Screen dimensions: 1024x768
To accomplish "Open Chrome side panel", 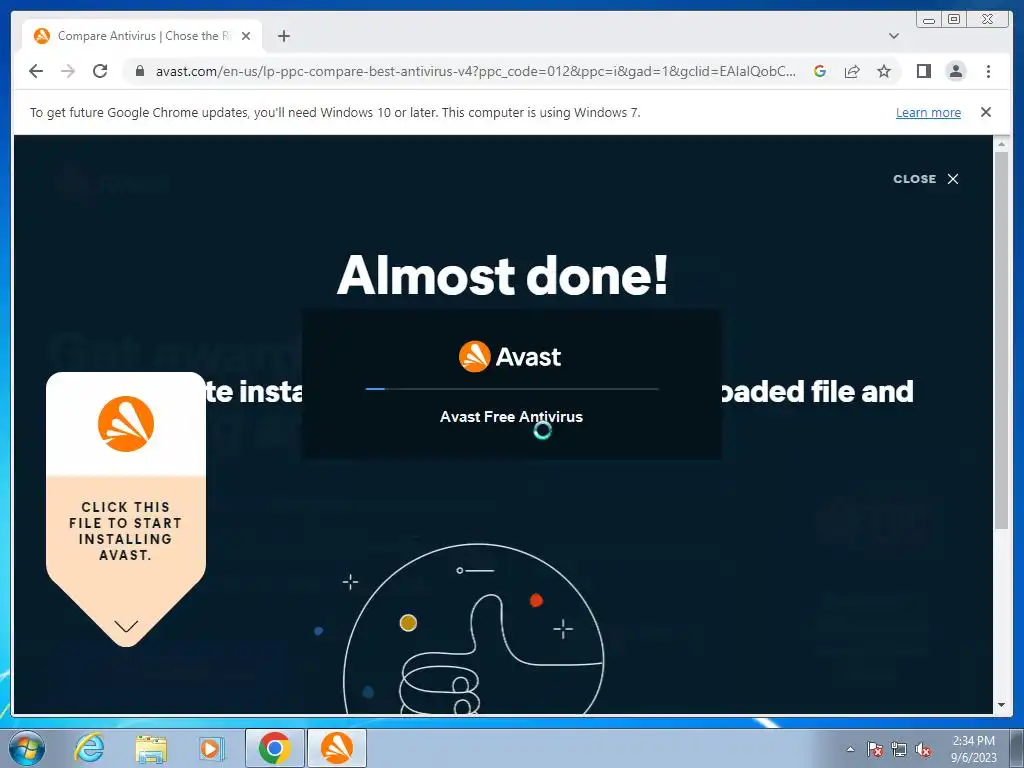I will pos(923,71).
